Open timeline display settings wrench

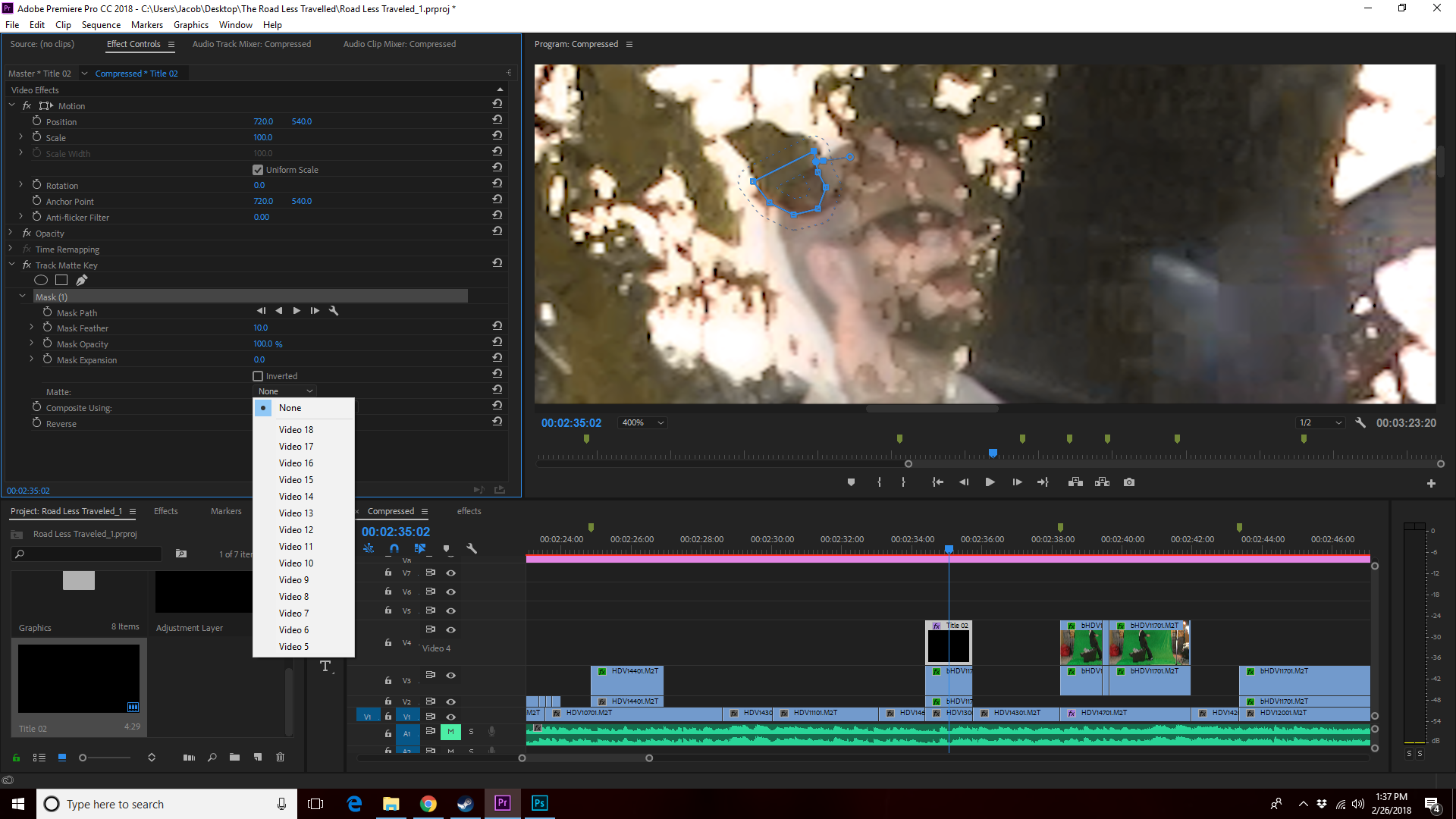[472, 548]
